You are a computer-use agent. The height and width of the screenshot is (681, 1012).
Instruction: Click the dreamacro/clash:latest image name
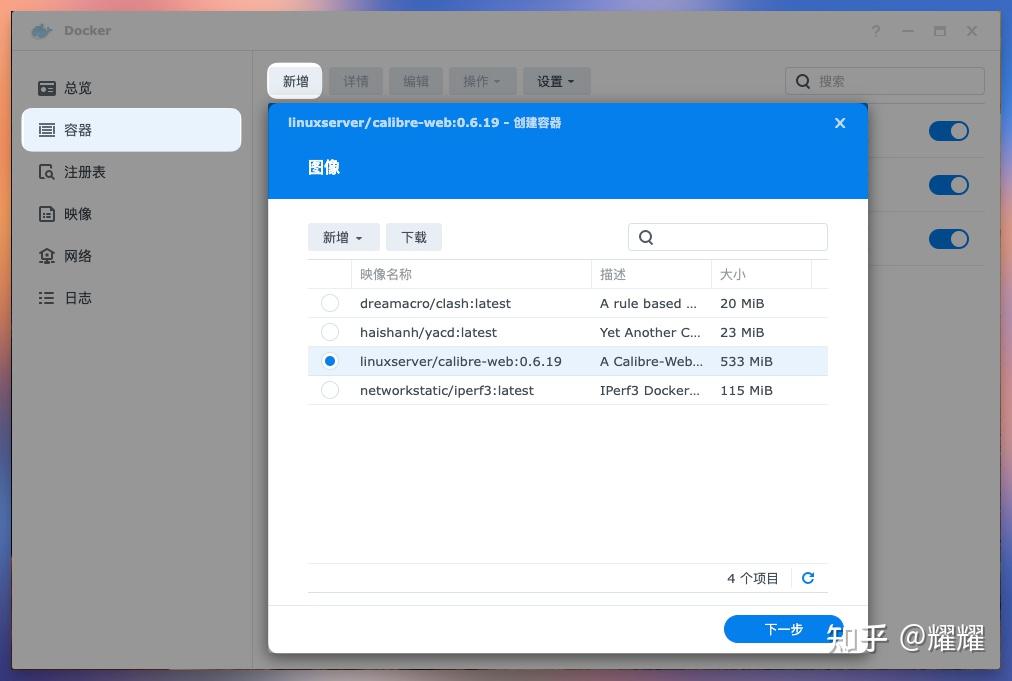(435, 303)
